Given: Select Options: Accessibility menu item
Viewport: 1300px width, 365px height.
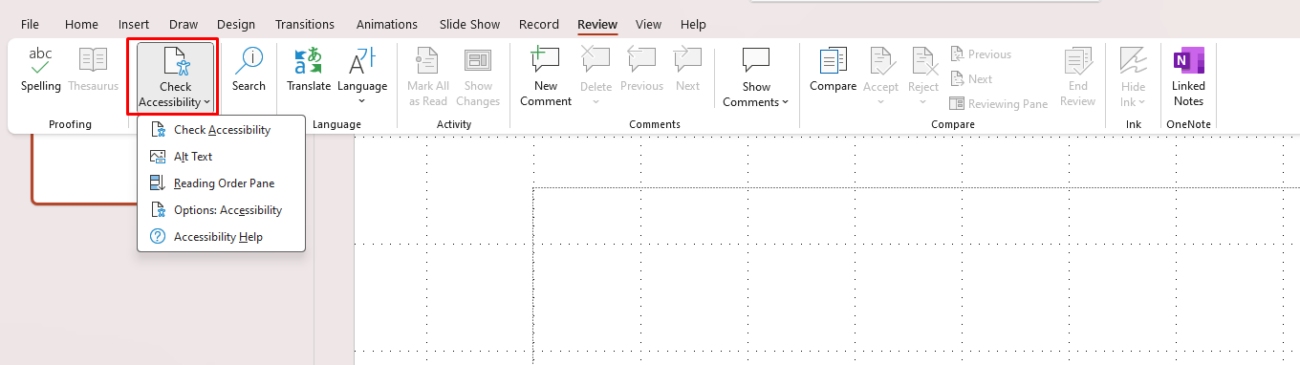Looking at the screenshot, I should tap(221, 210).
